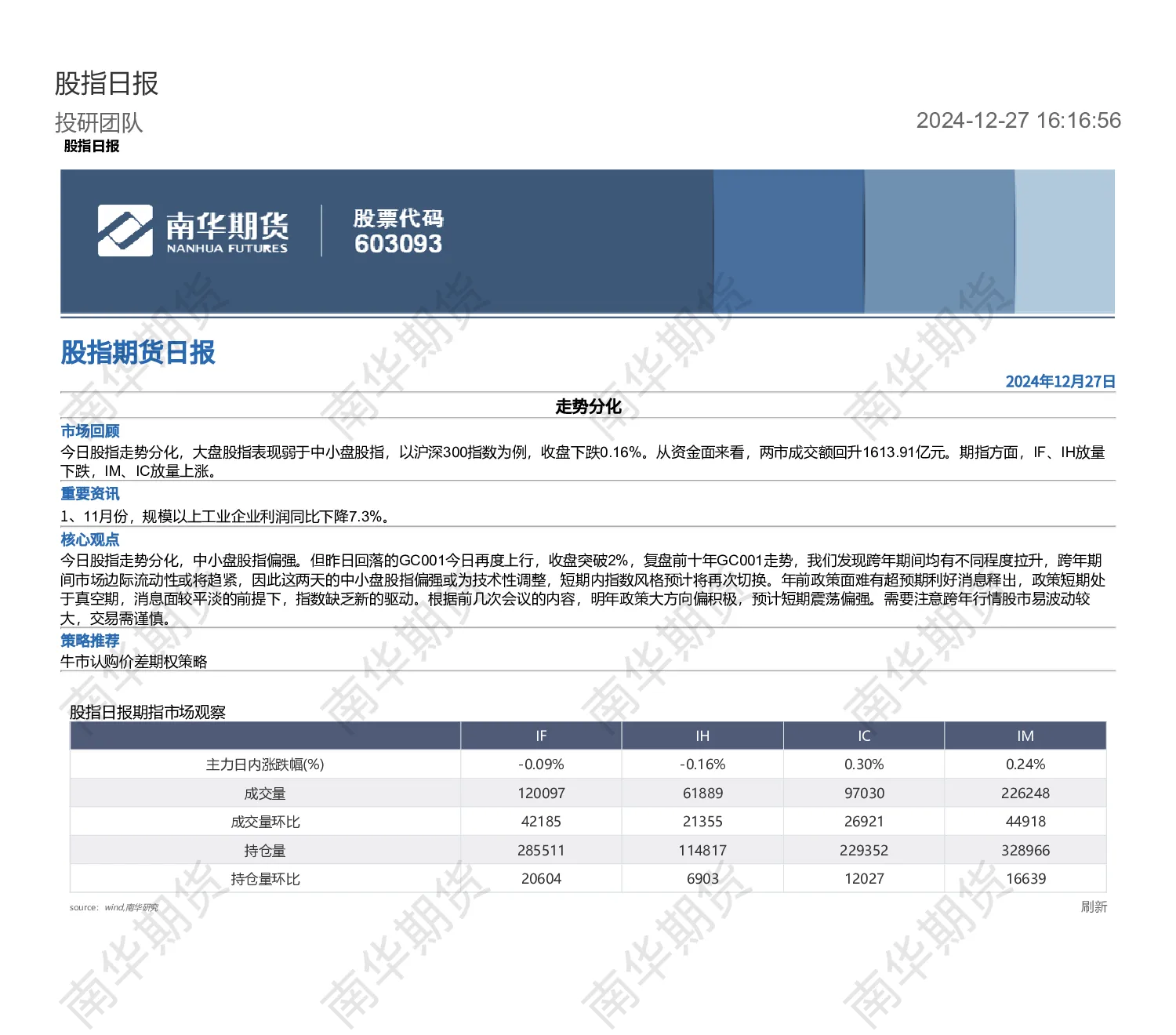Click the 0.30% cell
The image size is (1176, 1035).
pos(864,764)
